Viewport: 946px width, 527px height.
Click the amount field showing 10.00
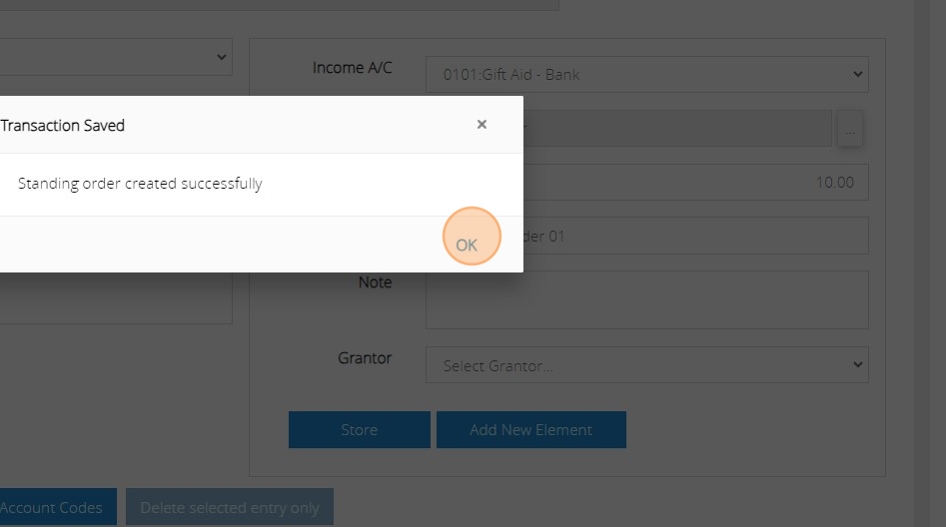click(700, 183)
